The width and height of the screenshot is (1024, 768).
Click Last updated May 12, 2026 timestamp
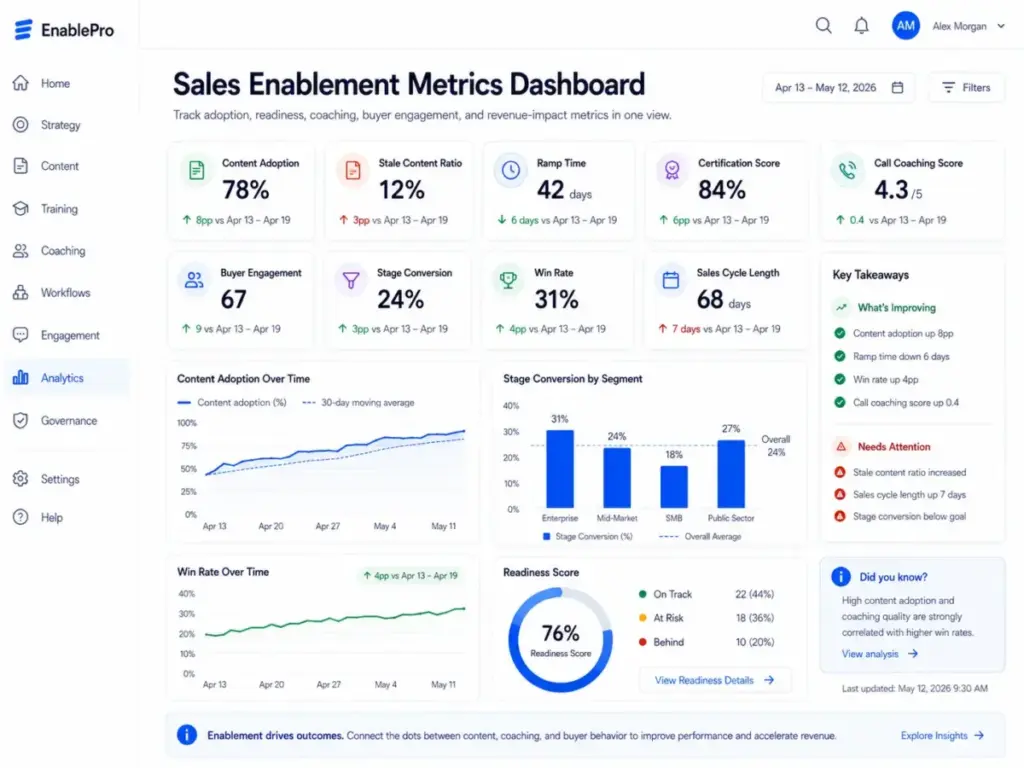[914, 688]
